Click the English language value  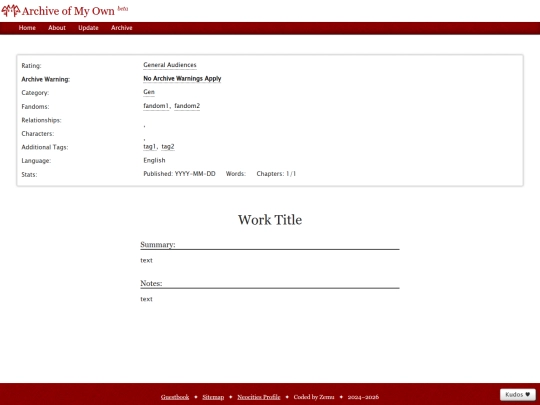[154, 160]
